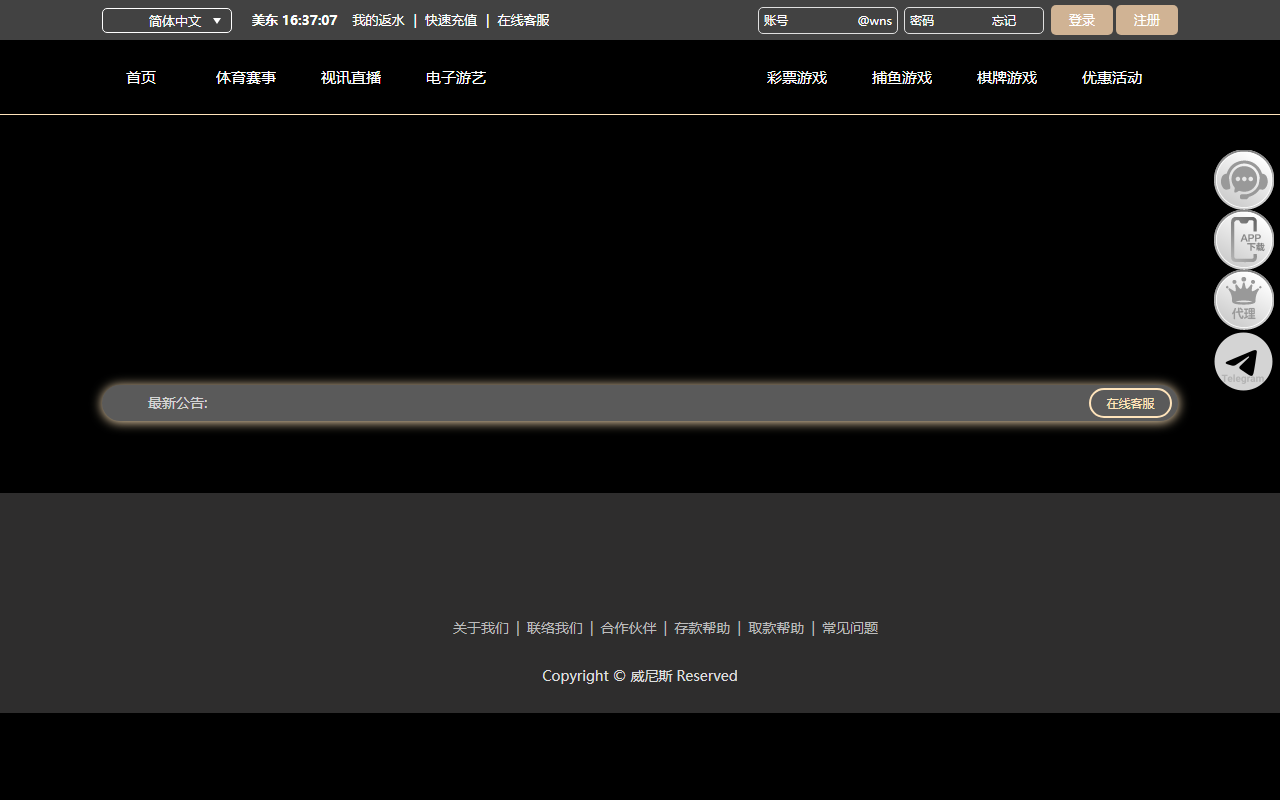Open 取款帮助 footer link
The image size is (1280, 800).
tap(776, 628)
